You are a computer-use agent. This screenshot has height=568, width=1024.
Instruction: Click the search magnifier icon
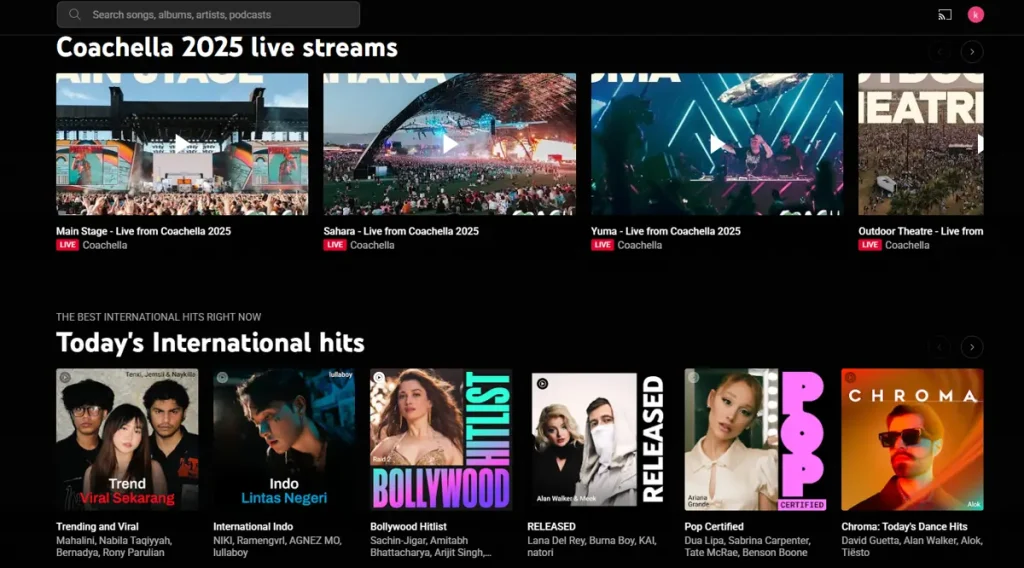[75, 14]
